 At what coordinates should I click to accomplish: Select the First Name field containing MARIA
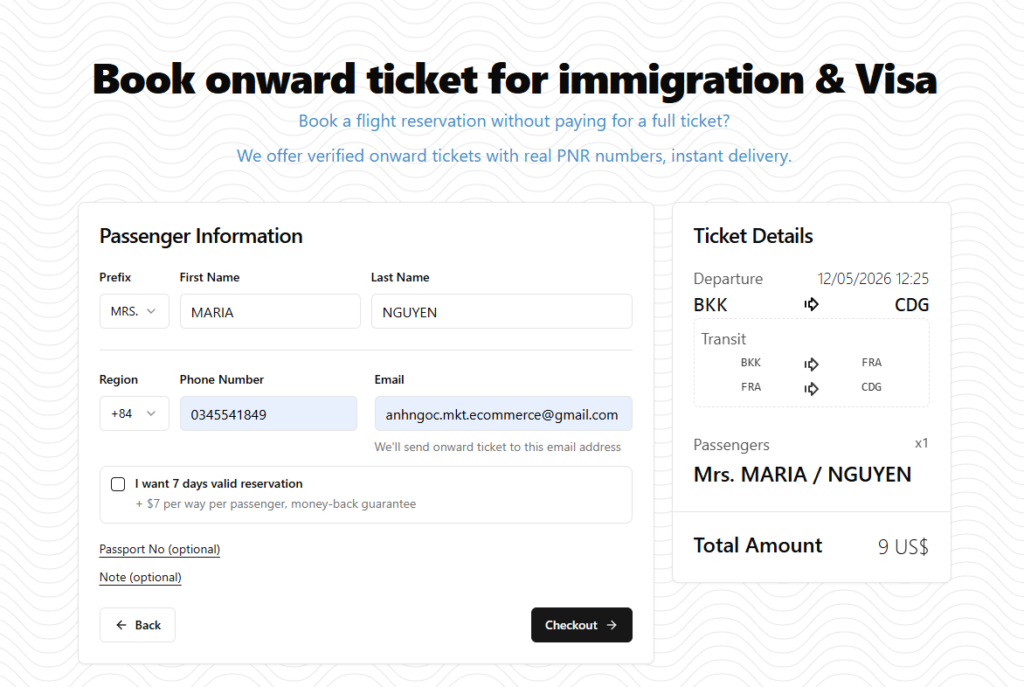269,311
